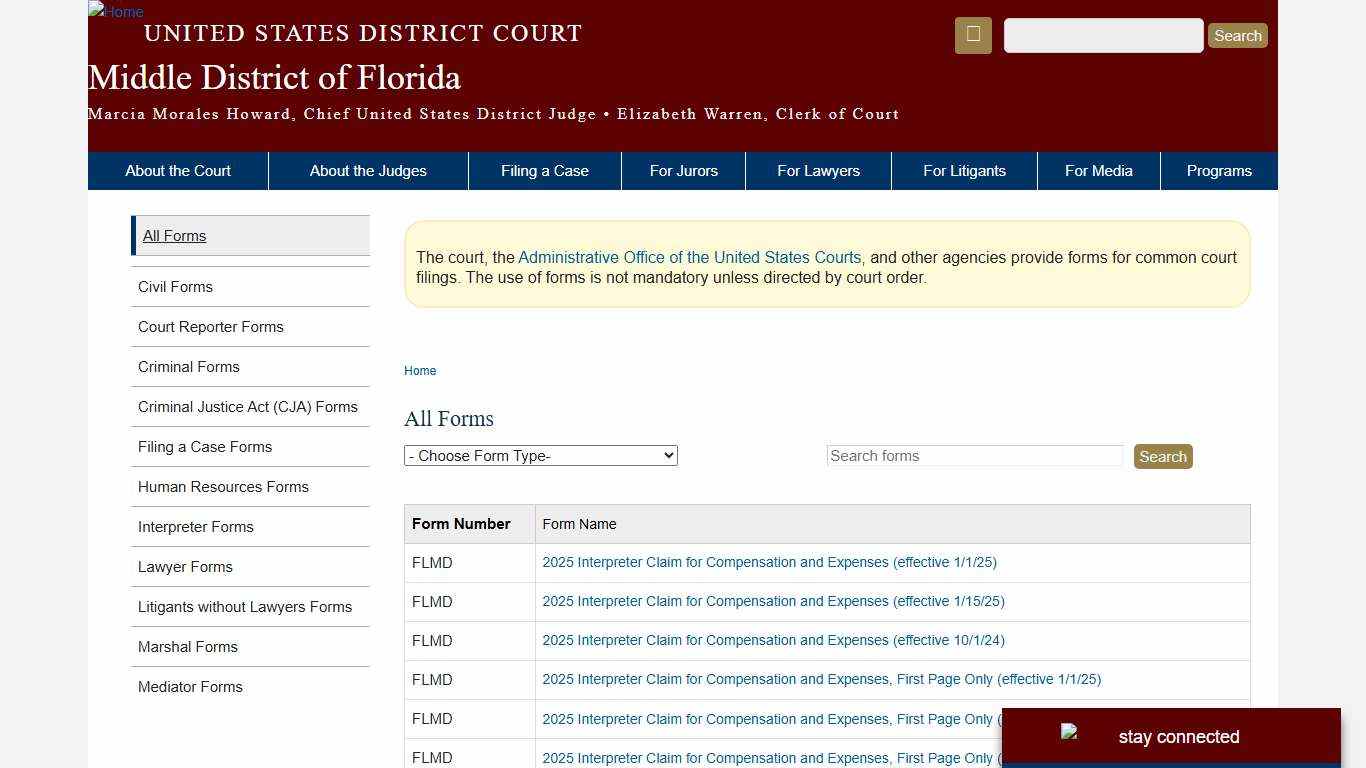Click the Administrative Office of the United States Courts link
The image size is (1366, 768).
688,257
